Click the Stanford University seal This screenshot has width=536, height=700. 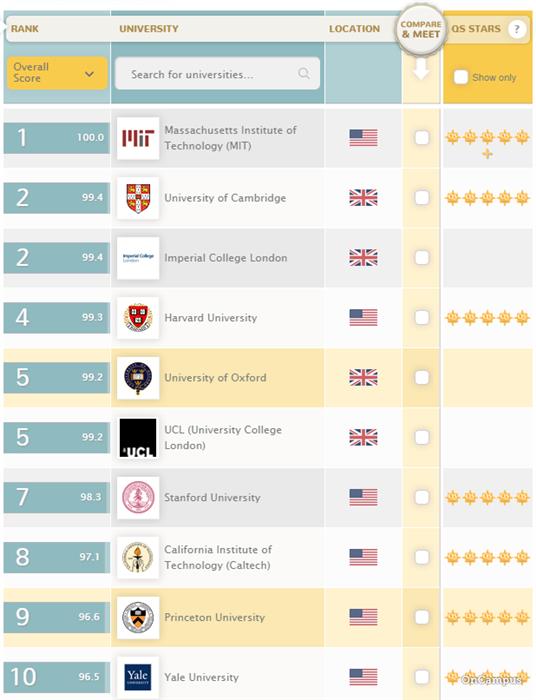click(138, 497)
